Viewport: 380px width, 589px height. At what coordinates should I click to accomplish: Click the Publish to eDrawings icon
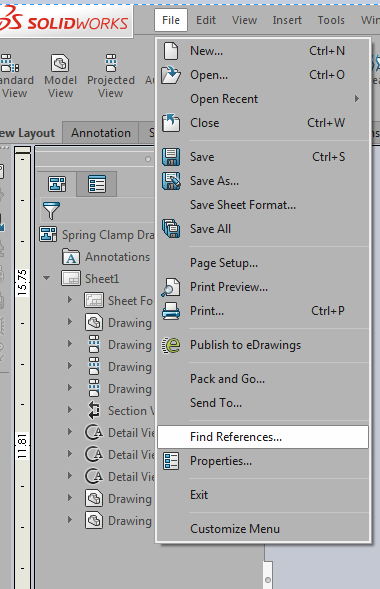[x=171, y=345]
